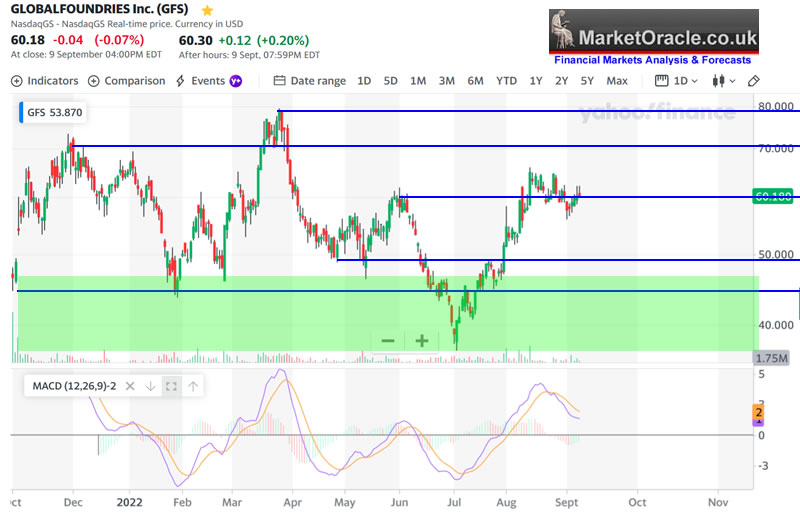
Task: Open the Date range picker
Action: (310, 81)
